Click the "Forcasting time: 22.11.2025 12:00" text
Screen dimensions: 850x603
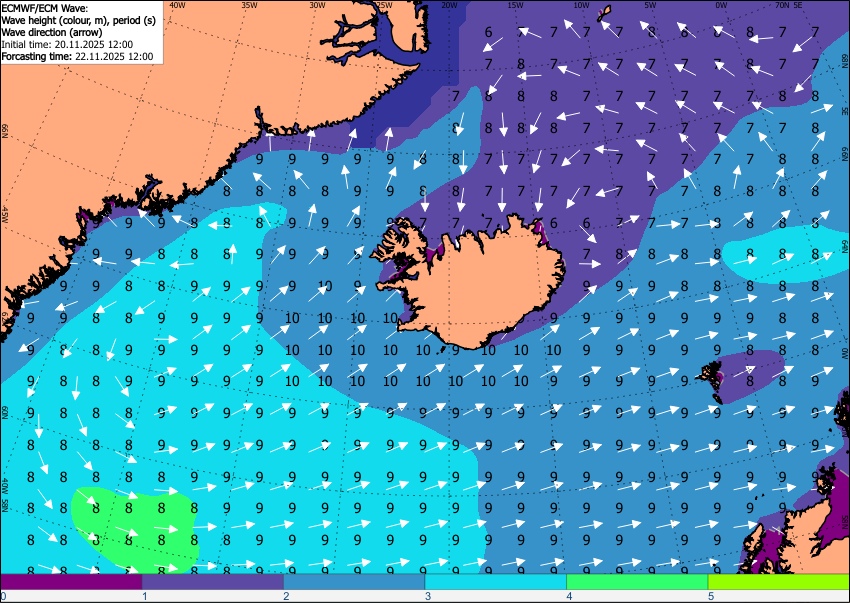[x=77, y=56]
